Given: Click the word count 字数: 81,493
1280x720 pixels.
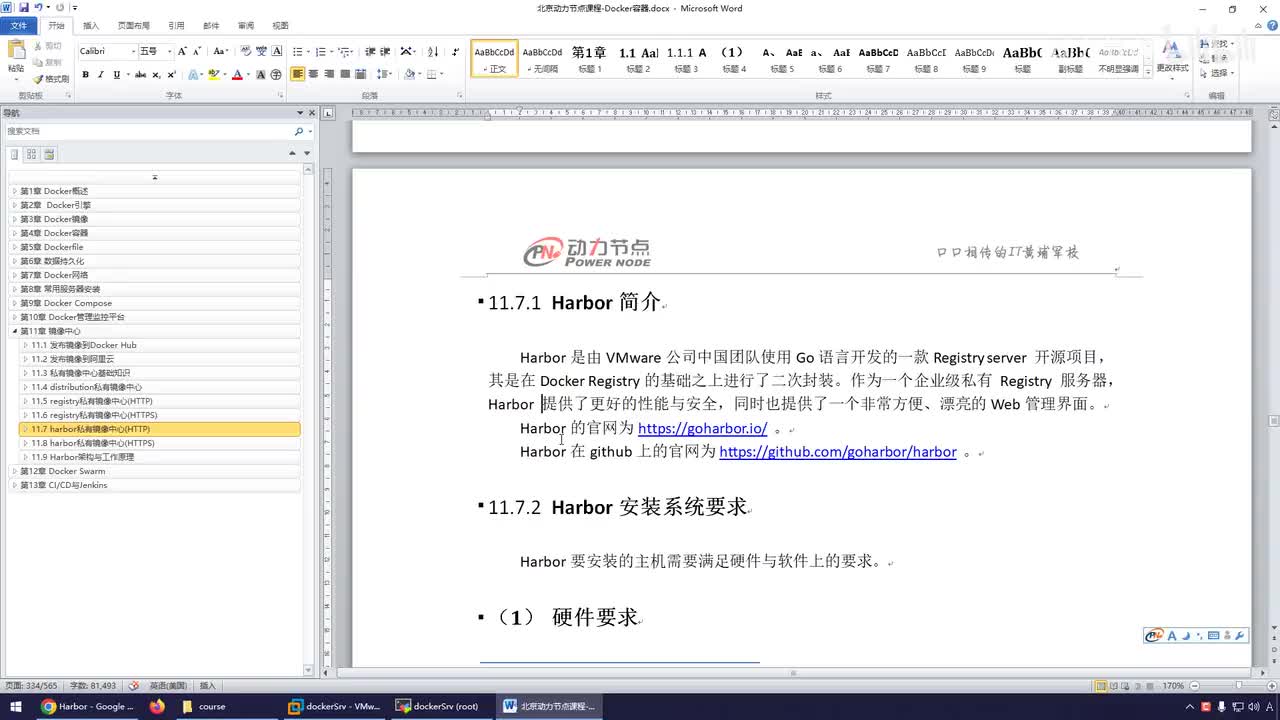Looking at the screenshot, I should pyautogui.click(x=93, y=686).
